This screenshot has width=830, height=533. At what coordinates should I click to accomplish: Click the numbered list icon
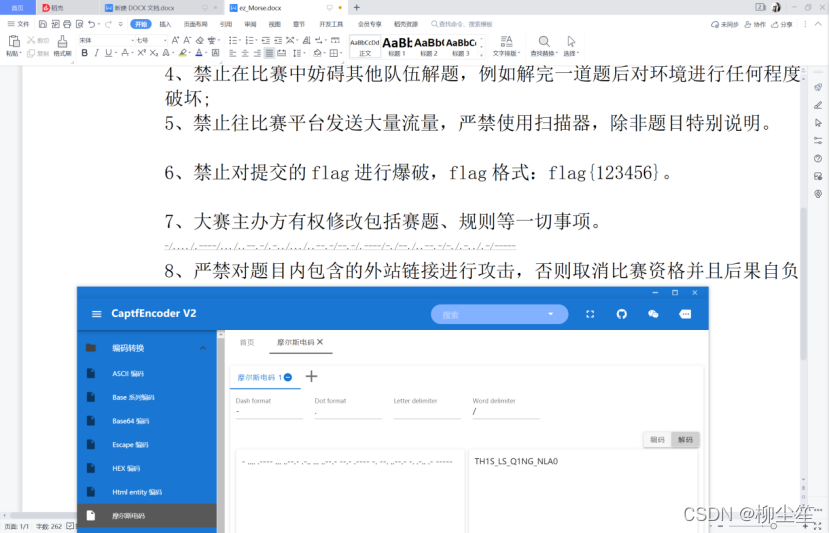coord(250,40)
